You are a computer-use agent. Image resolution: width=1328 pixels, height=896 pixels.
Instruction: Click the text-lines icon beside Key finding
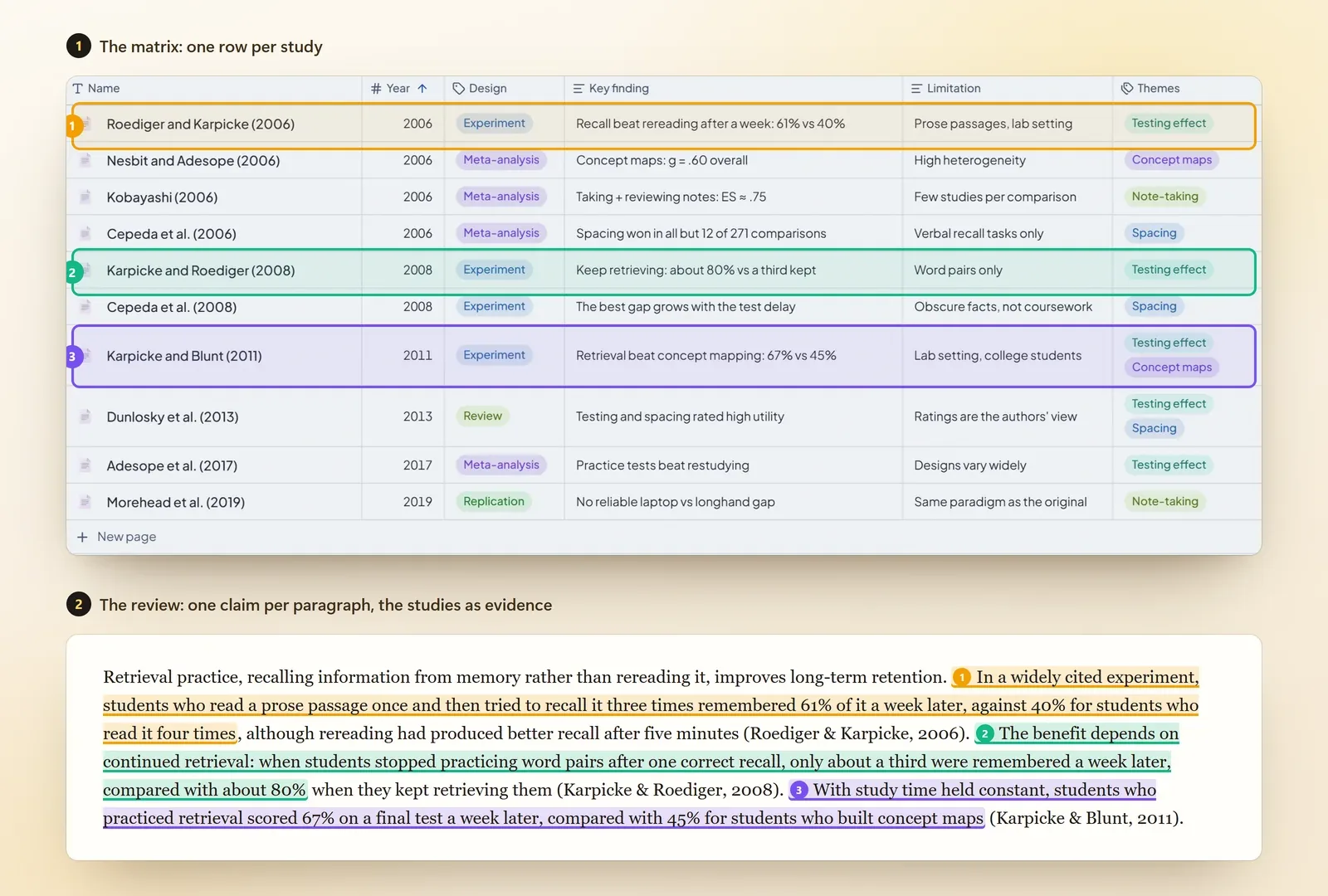(579, 89)
